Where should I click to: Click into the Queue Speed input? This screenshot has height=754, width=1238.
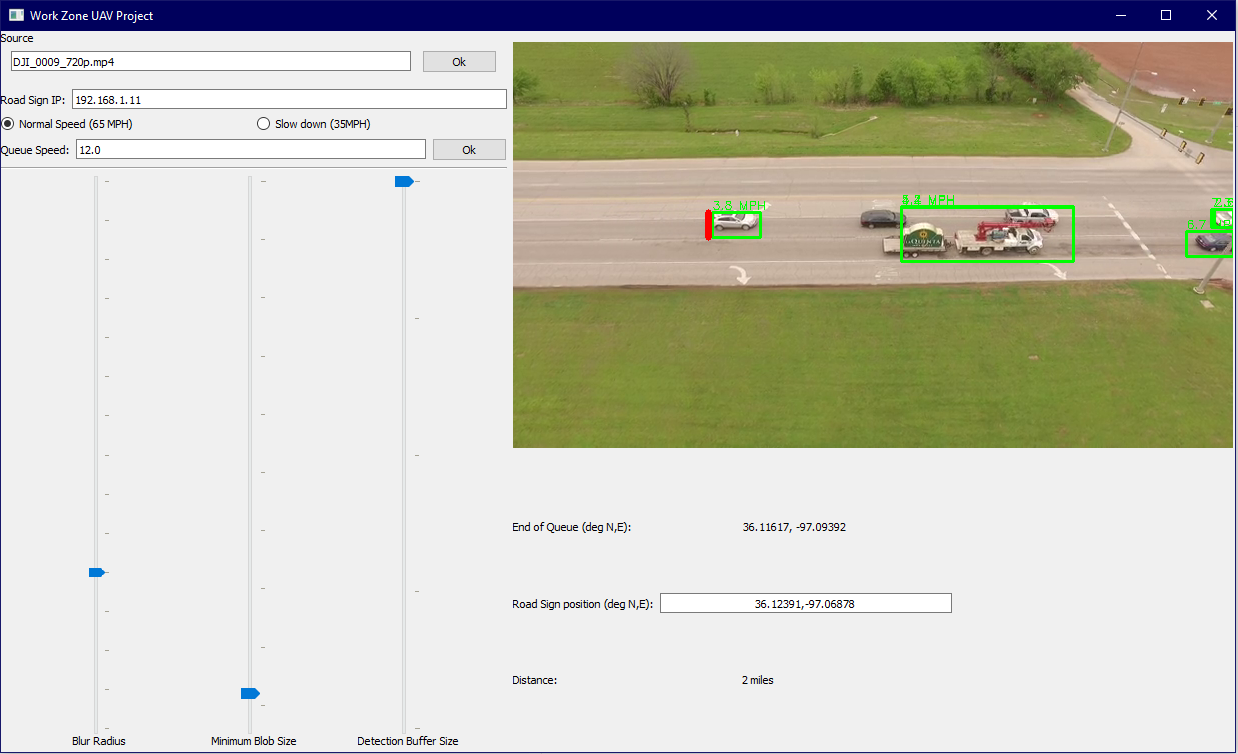click(x=251, y=149)
